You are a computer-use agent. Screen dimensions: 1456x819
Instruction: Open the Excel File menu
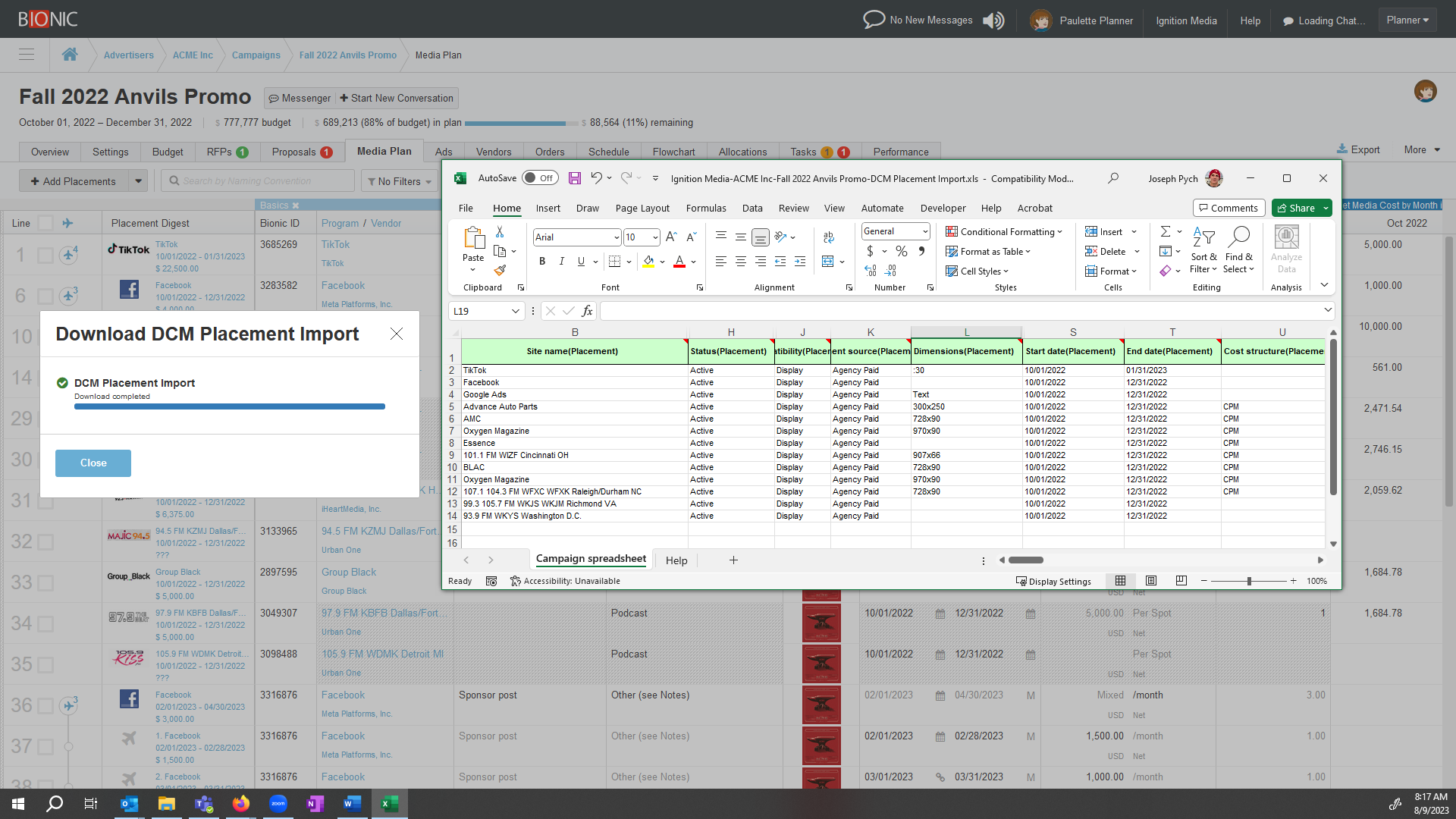click(x=466, y=209)
